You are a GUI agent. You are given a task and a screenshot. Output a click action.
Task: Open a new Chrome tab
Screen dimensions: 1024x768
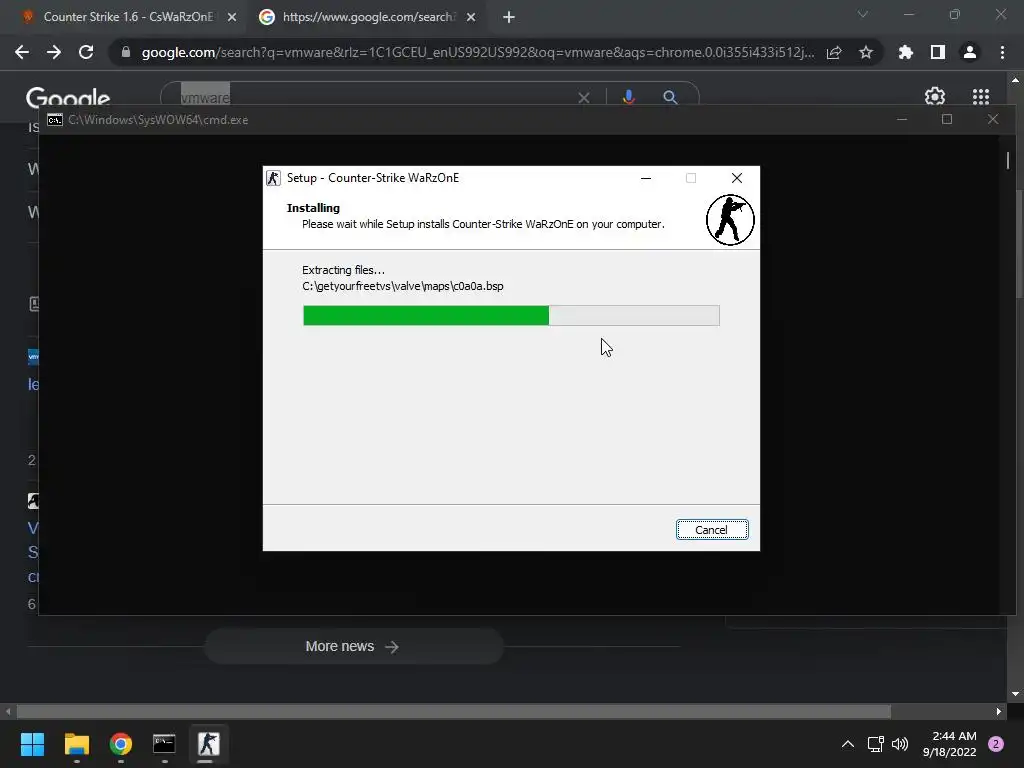[x=509, y=18]
